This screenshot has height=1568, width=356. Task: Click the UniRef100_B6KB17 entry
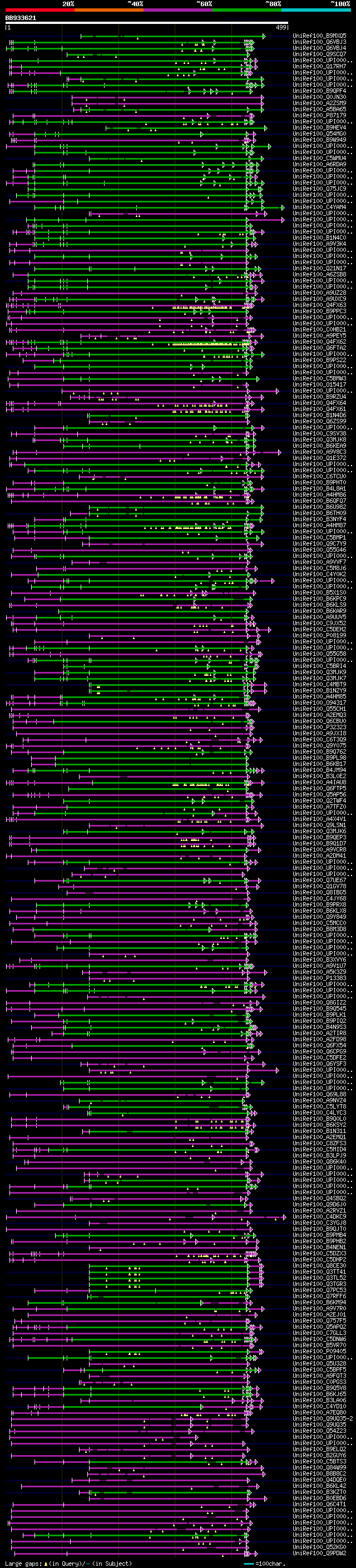point(319,763)
